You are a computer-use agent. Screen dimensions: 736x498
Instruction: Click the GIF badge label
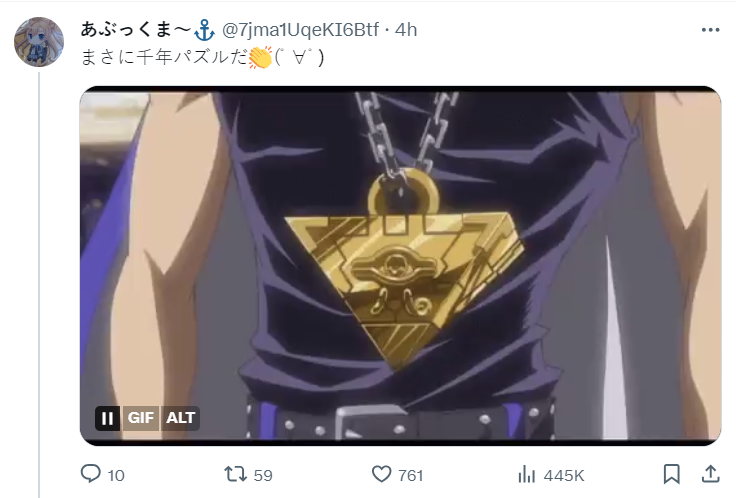pyautogui.click(x=140, y=418)
